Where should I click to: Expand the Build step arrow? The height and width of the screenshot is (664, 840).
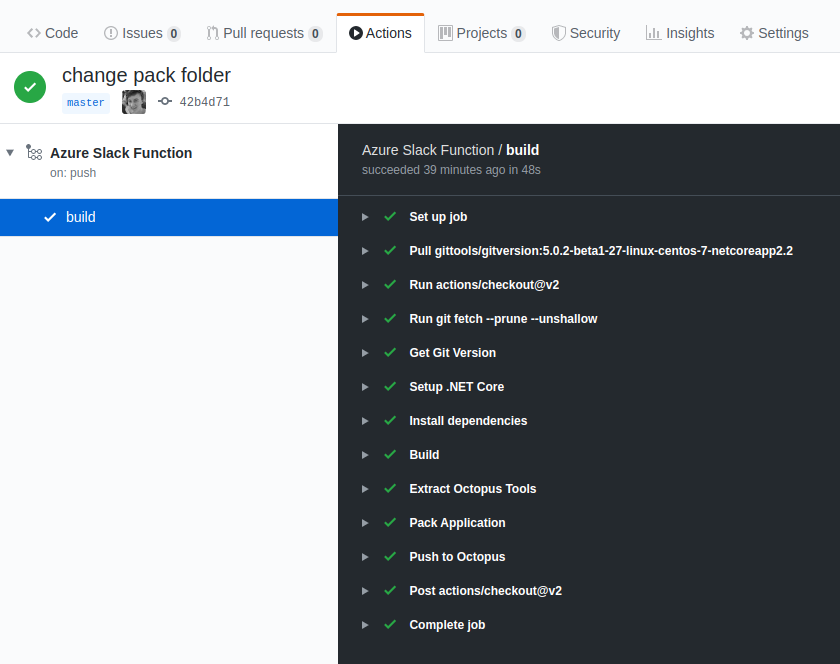click(365, 455)
